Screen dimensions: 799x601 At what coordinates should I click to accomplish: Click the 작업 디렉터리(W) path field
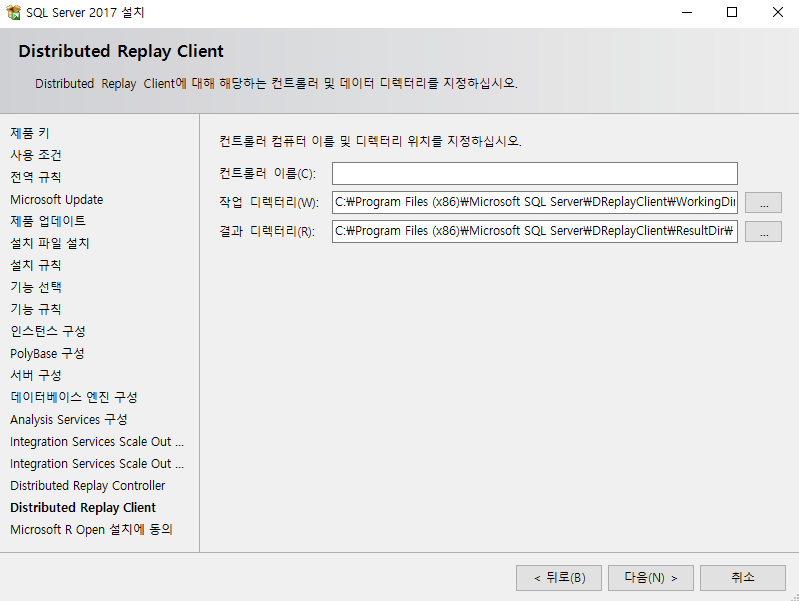535,202
